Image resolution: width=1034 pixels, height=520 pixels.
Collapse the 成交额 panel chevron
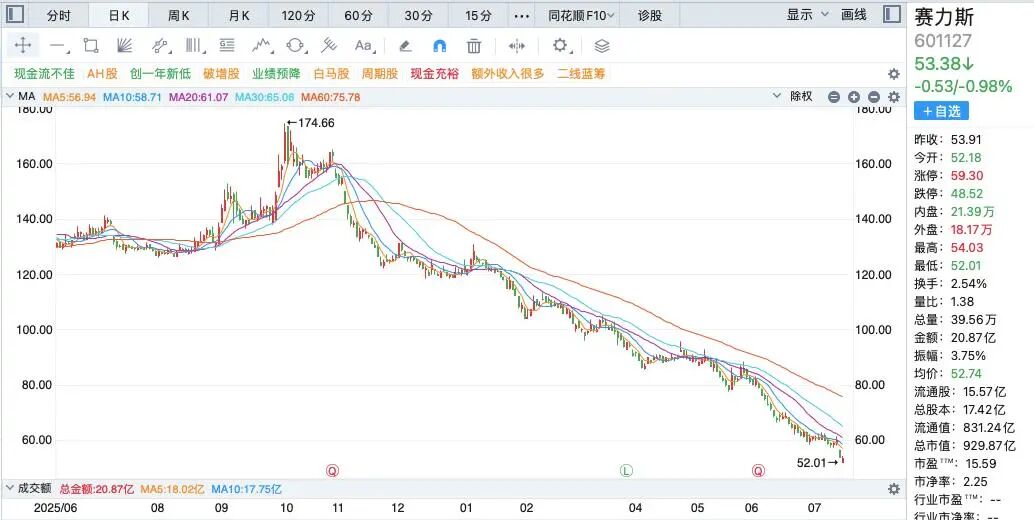(9, 488)
